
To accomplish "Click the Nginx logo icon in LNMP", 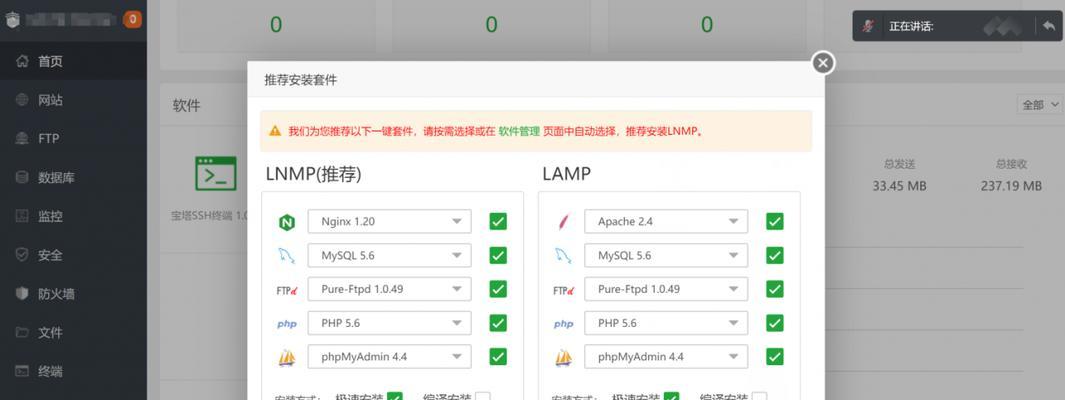I will pyautogui.click(x=287, y=222).
